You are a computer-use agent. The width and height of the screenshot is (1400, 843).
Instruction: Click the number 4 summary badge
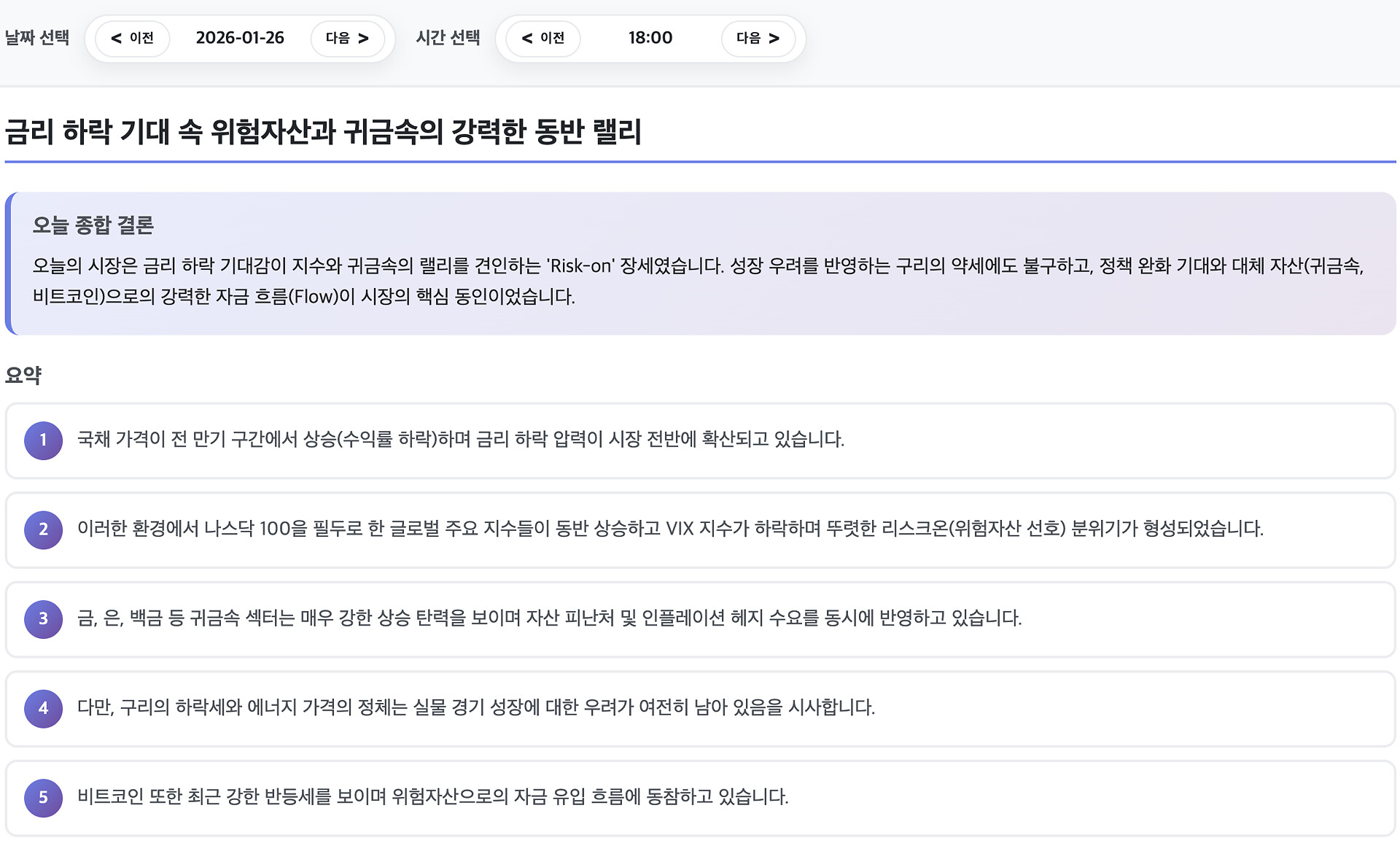pyautogui.click(x=43, y=708)
